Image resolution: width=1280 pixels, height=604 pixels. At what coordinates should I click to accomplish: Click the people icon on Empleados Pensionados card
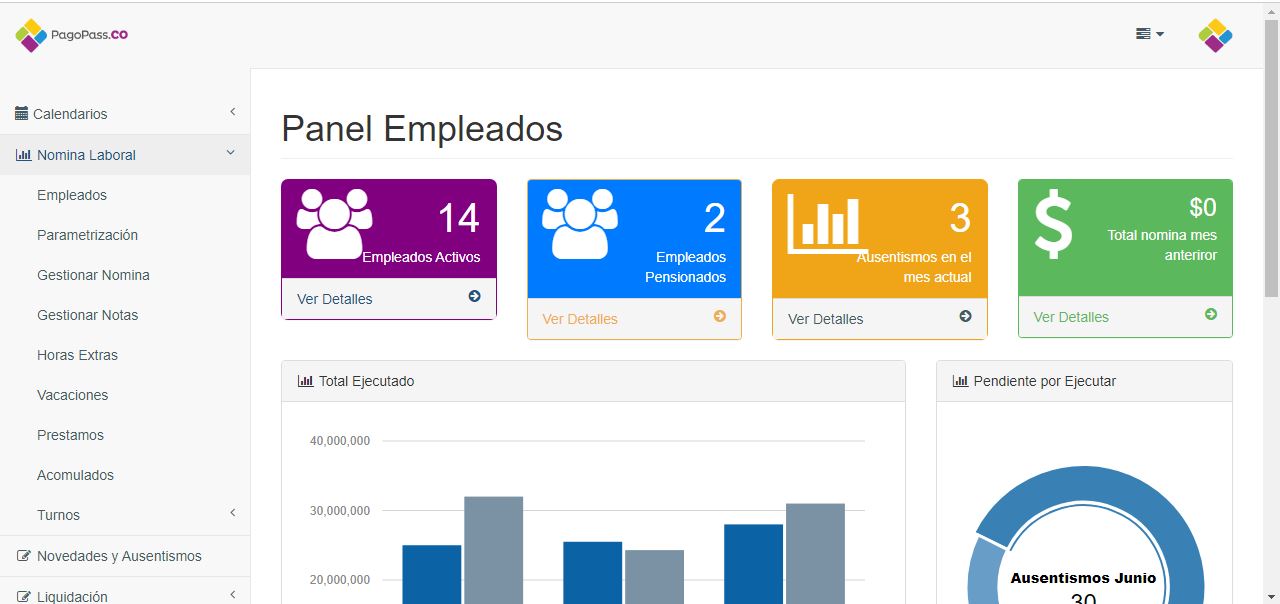click(579, 224)
